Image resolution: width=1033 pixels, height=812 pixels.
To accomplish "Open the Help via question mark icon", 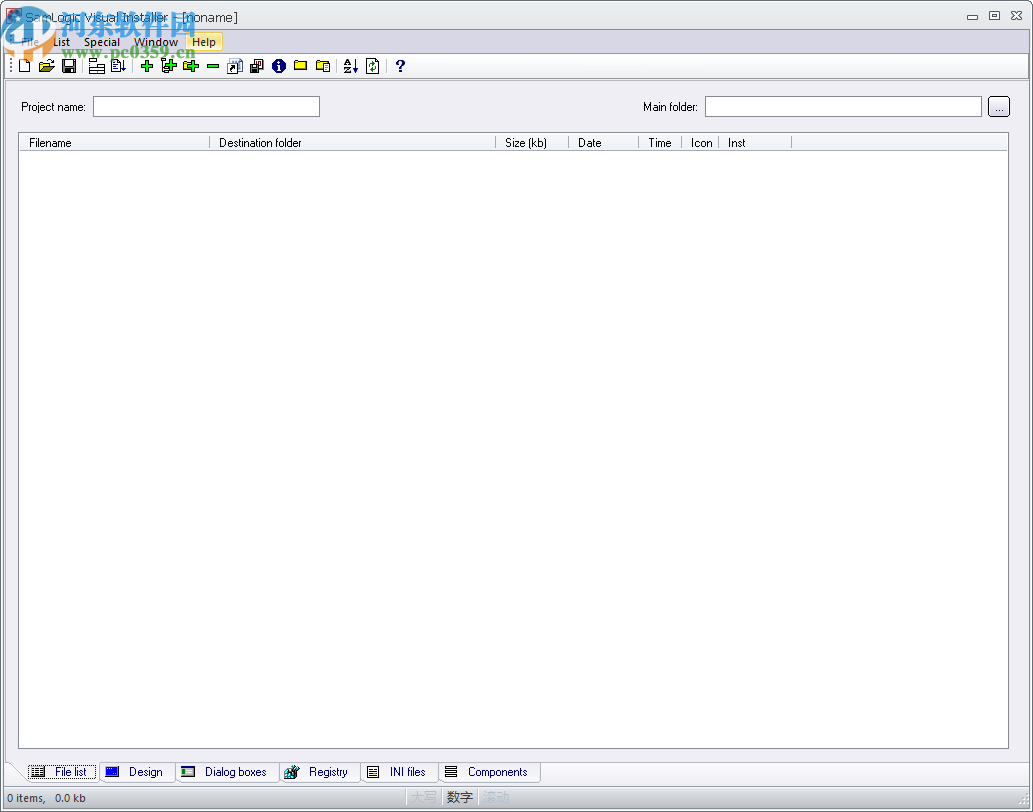I will (x=398, y=66).
